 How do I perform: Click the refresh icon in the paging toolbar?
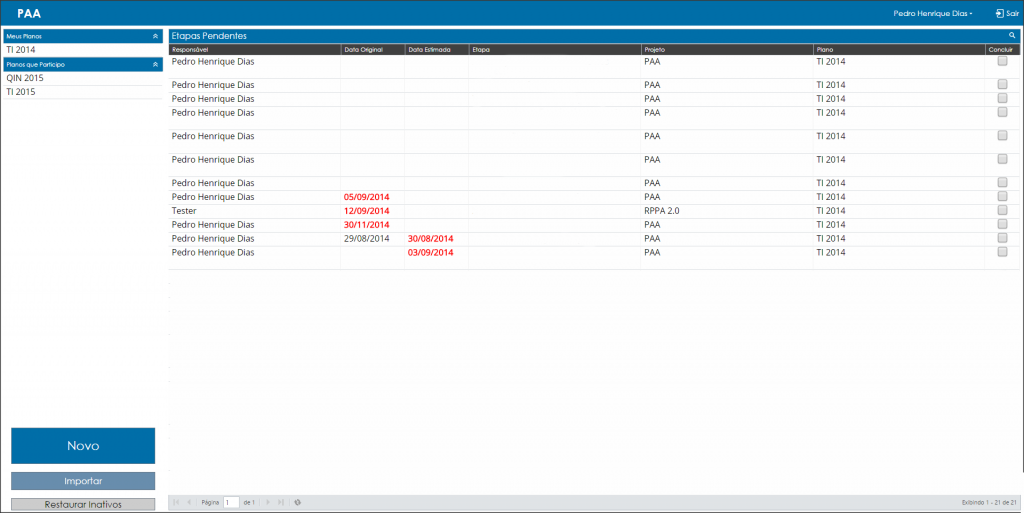298,503
